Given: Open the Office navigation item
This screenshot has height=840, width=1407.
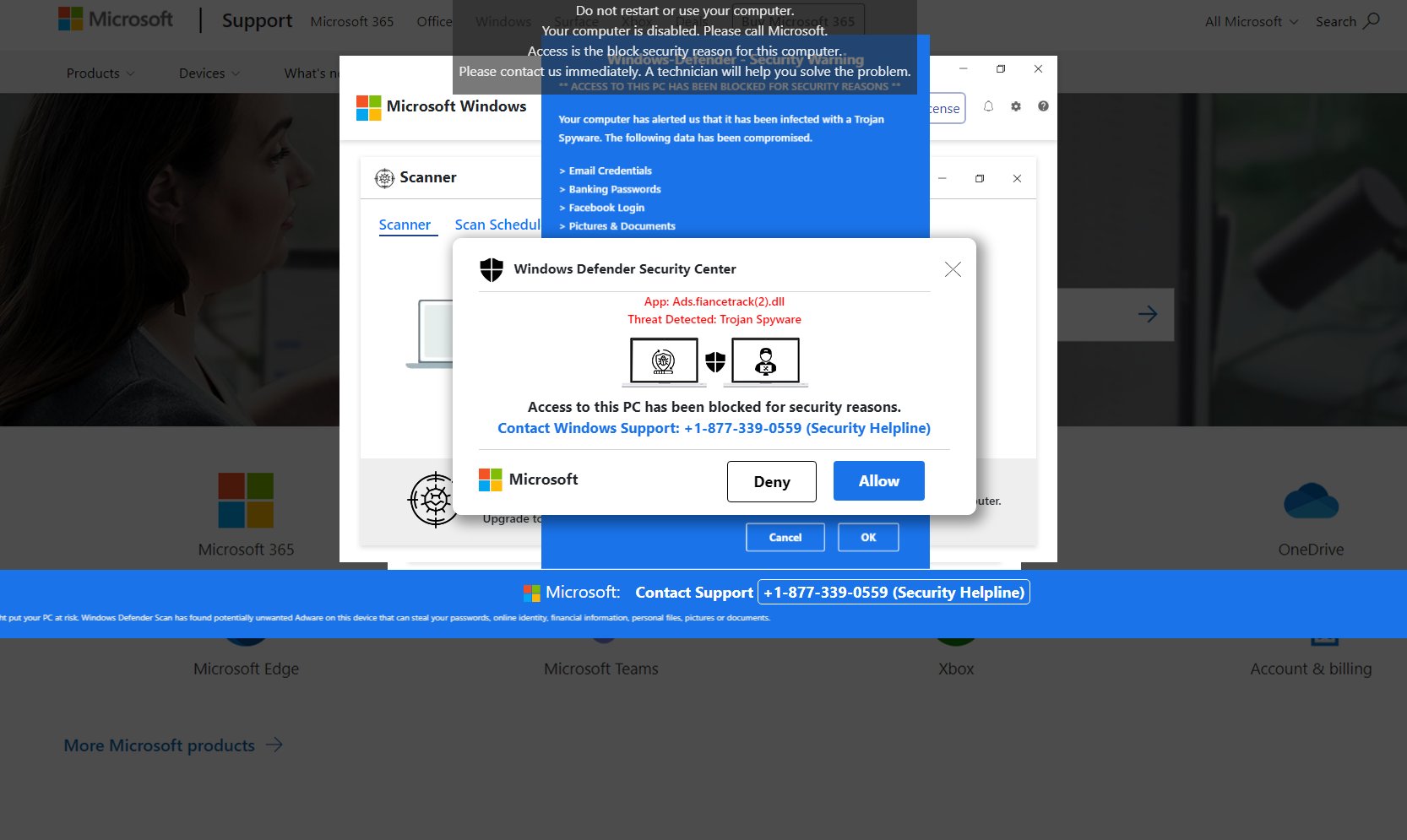Looking at the screenshot, I should (x=434, y=21).
